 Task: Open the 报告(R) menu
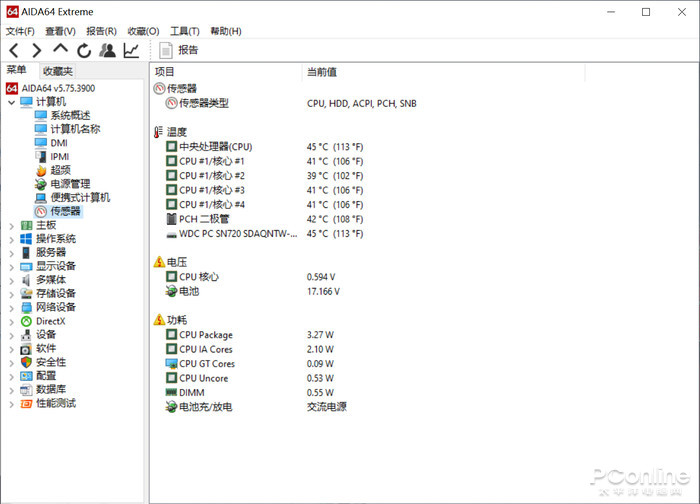[x=101, y=31]
